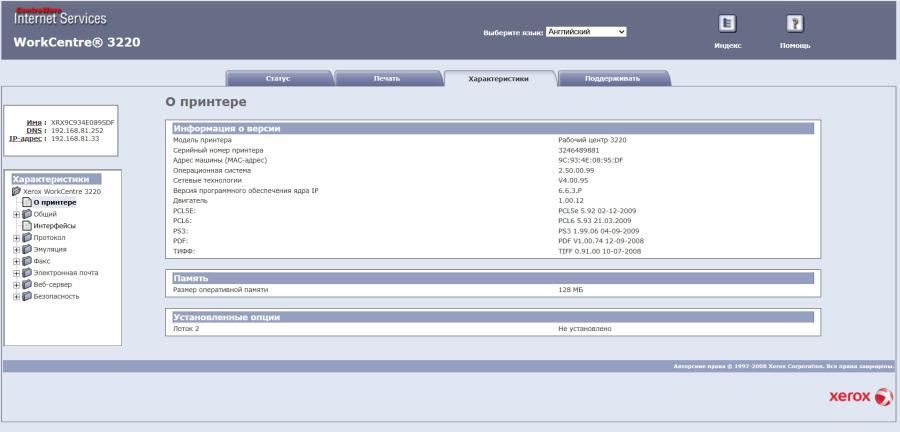
Task: Click the Лоток 2 option row label
Action: pyautogui.click(x=186, y=329)
